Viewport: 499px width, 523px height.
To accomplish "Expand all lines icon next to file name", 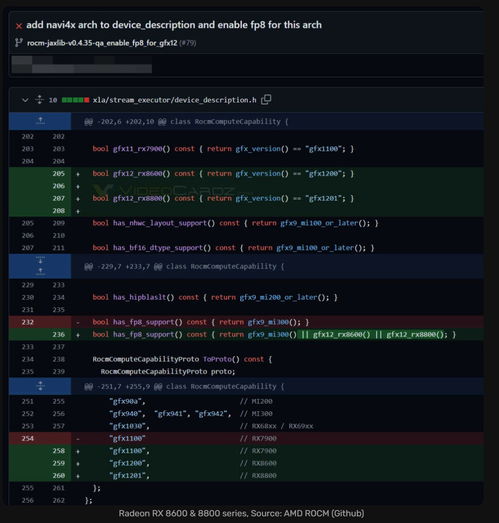I will click(39, 99).
